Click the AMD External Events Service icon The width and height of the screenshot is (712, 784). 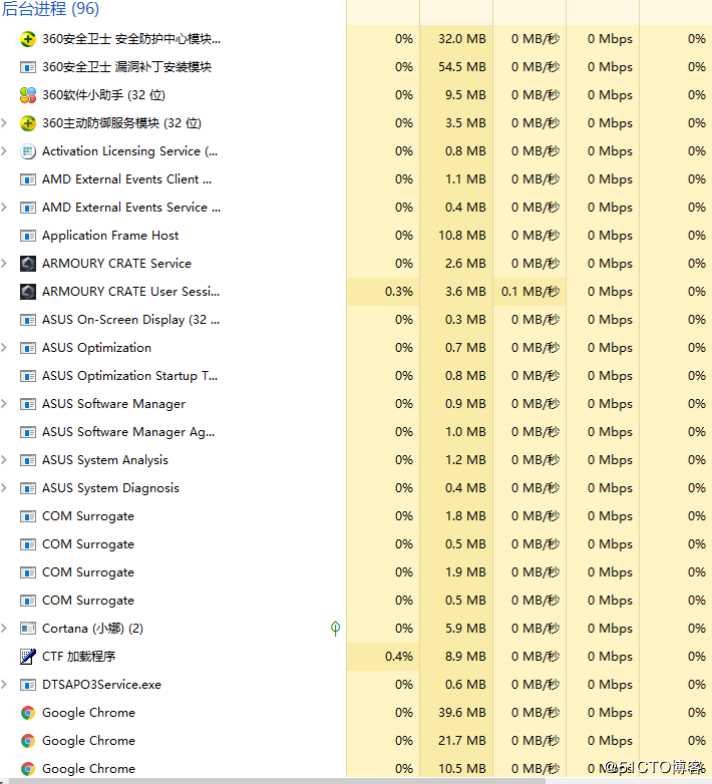[28, 208]
